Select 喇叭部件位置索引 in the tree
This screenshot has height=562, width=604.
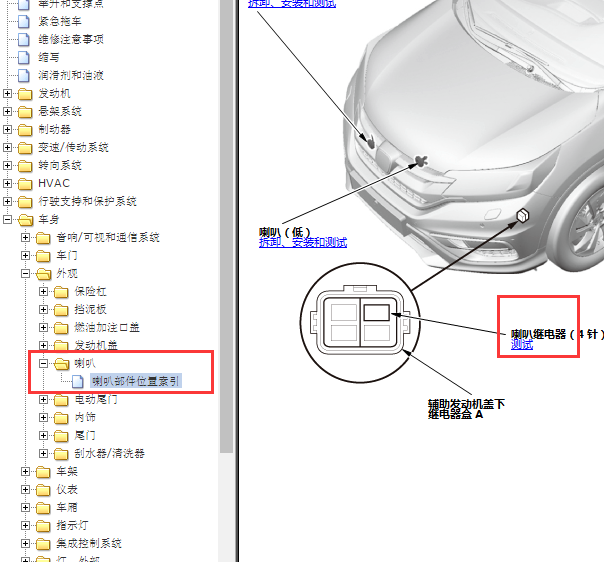(x=136, y=381)
